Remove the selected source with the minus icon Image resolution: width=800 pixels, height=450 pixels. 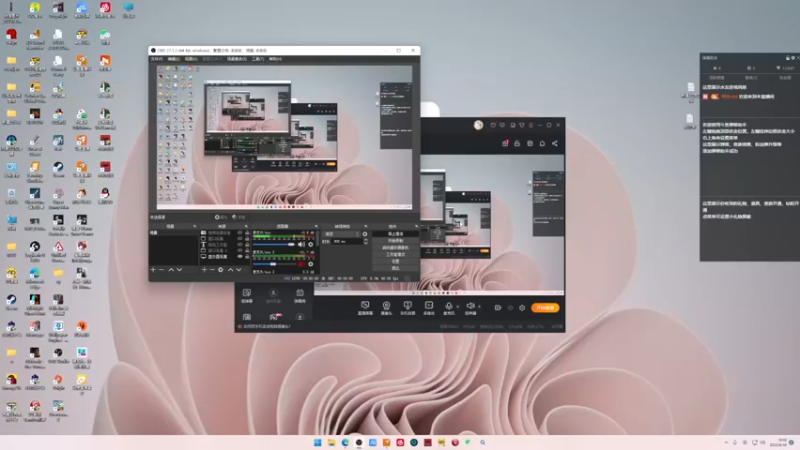[212, 270]
